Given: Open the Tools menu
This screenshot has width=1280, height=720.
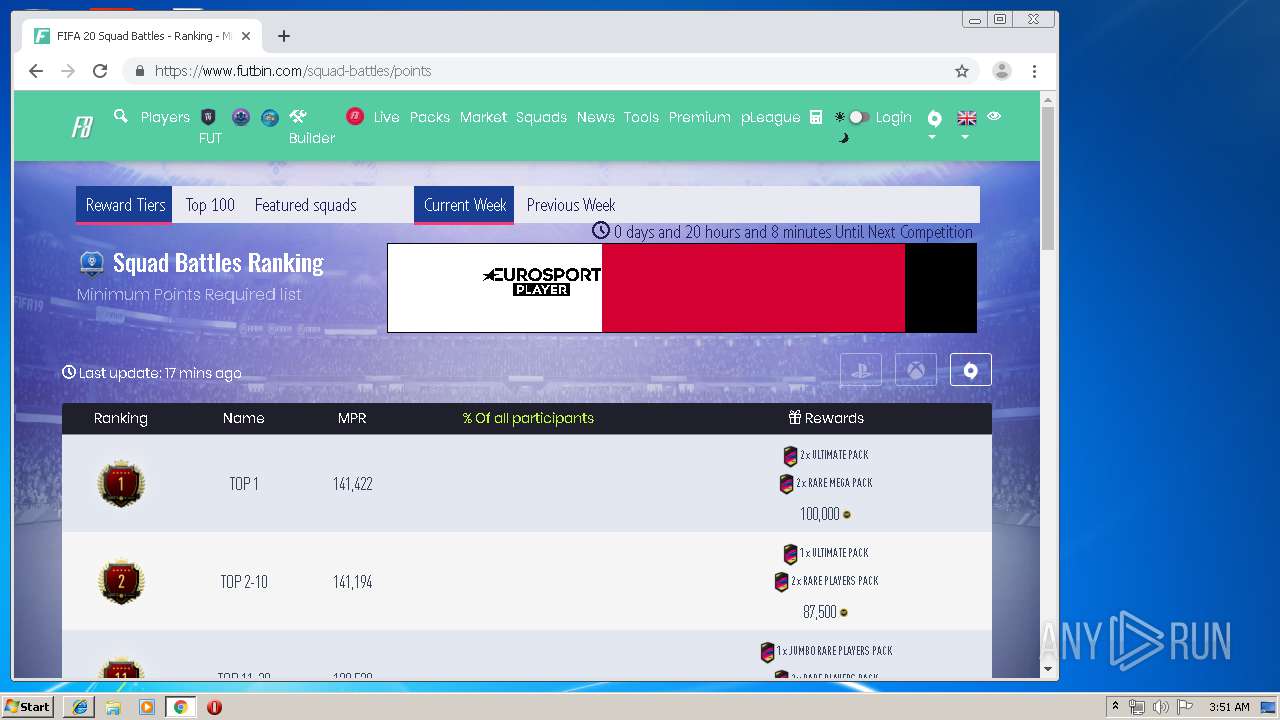Looking at the screenshot, I should click(641, 117).
